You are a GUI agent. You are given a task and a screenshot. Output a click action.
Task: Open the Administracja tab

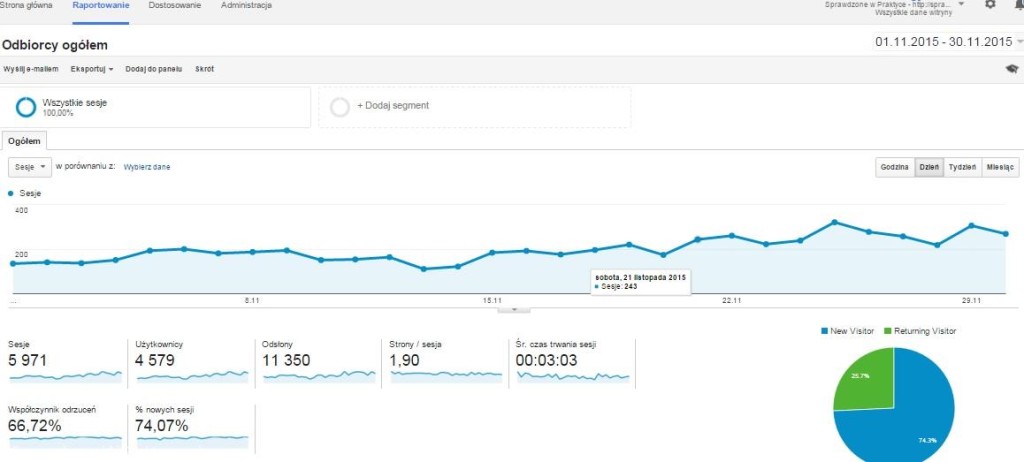pos(246,5)
